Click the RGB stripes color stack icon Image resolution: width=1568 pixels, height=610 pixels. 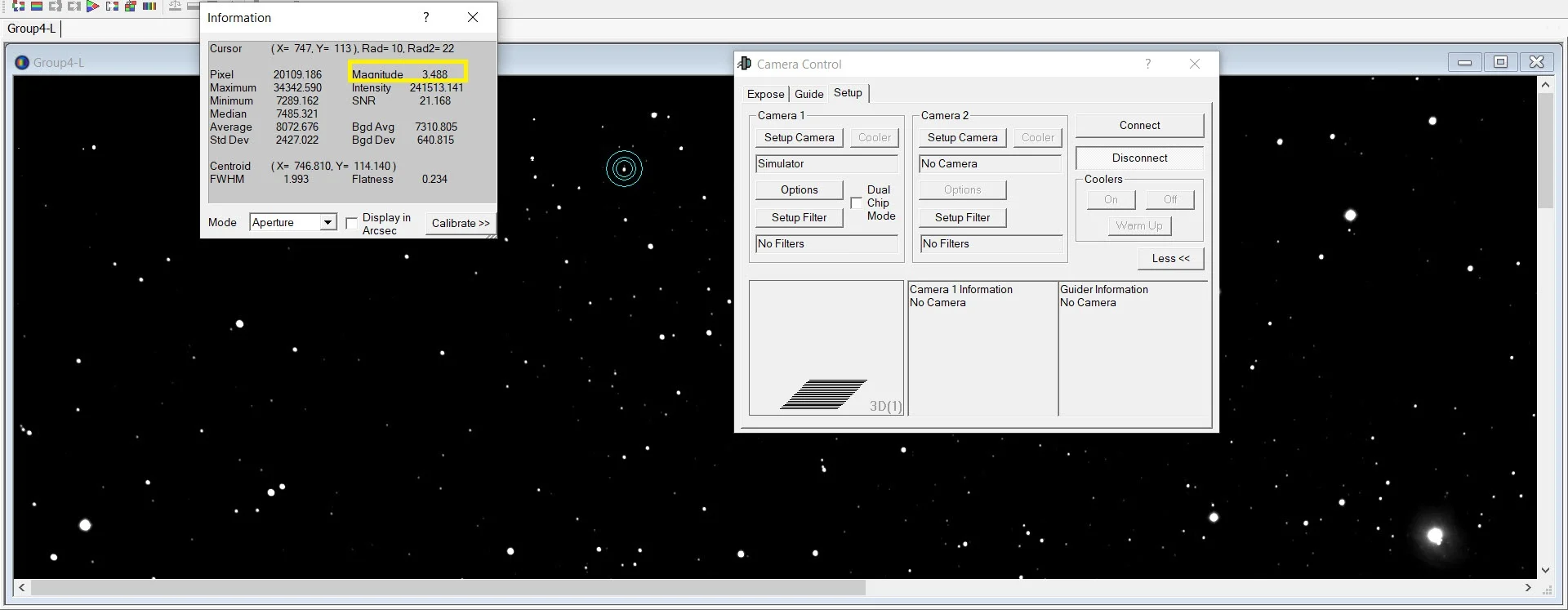(x=37, y=6)
